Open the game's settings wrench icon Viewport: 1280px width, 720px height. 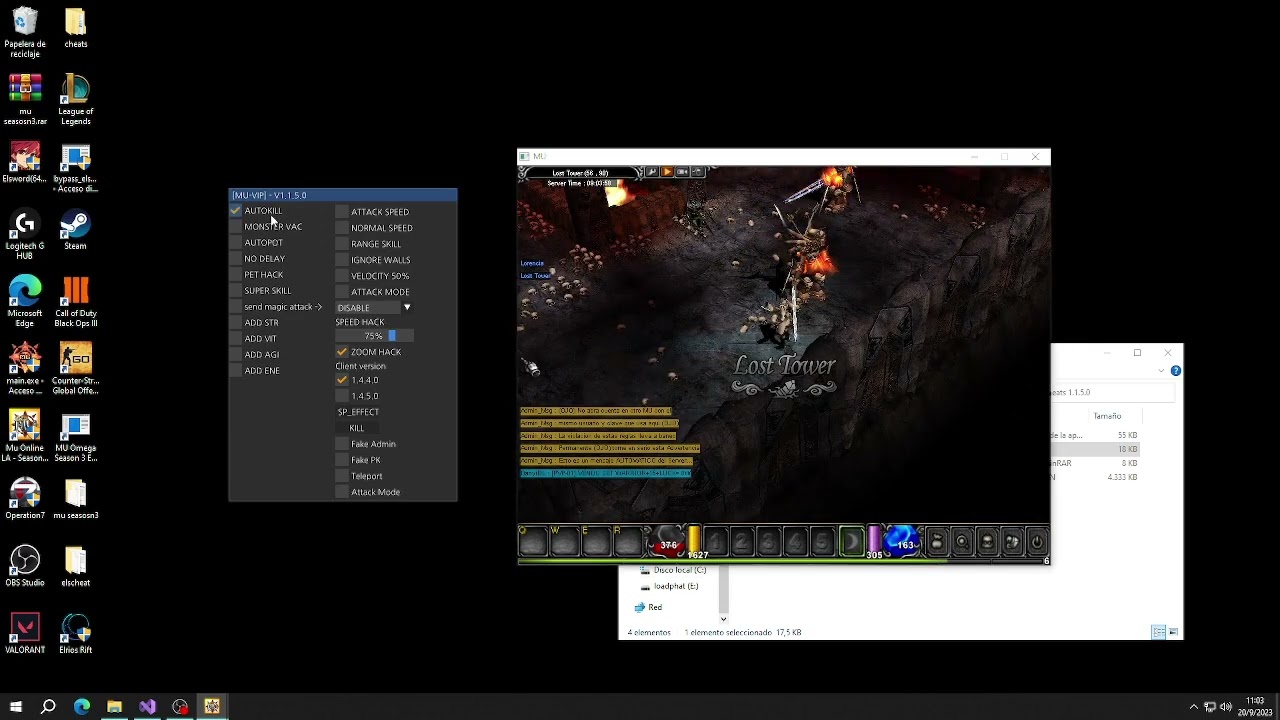click(x=652, y=172)
